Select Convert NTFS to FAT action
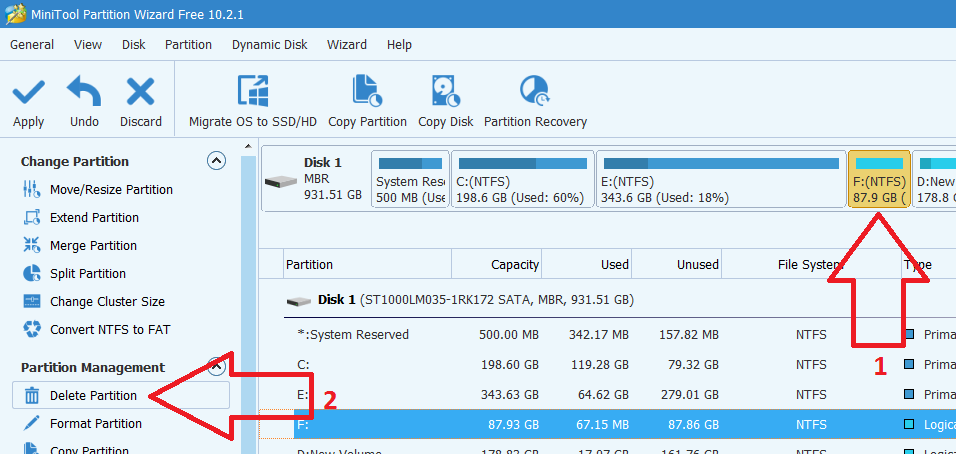This screenshot has height=454, width=956. 110,330
